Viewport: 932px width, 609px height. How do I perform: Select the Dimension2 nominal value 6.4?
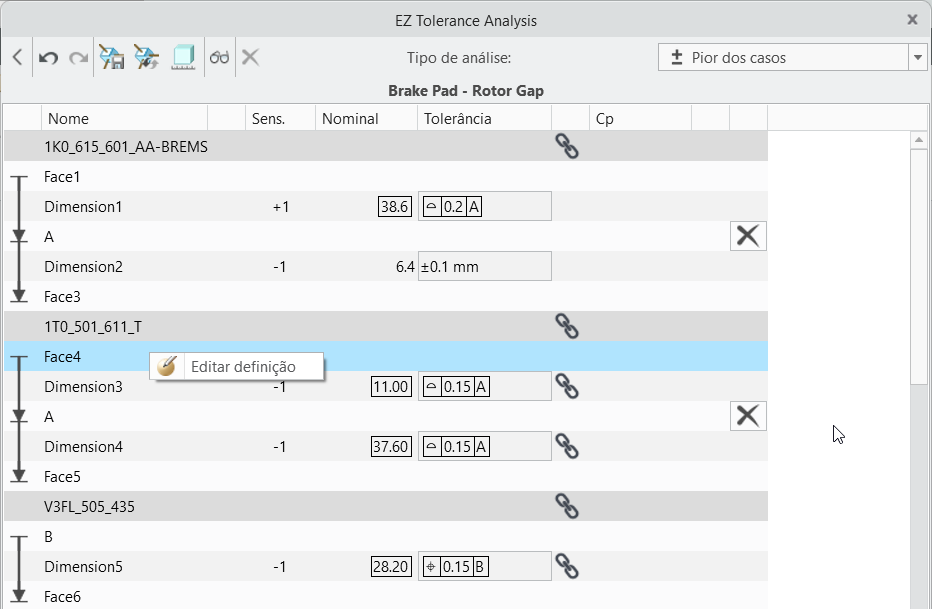coord(405,267)
